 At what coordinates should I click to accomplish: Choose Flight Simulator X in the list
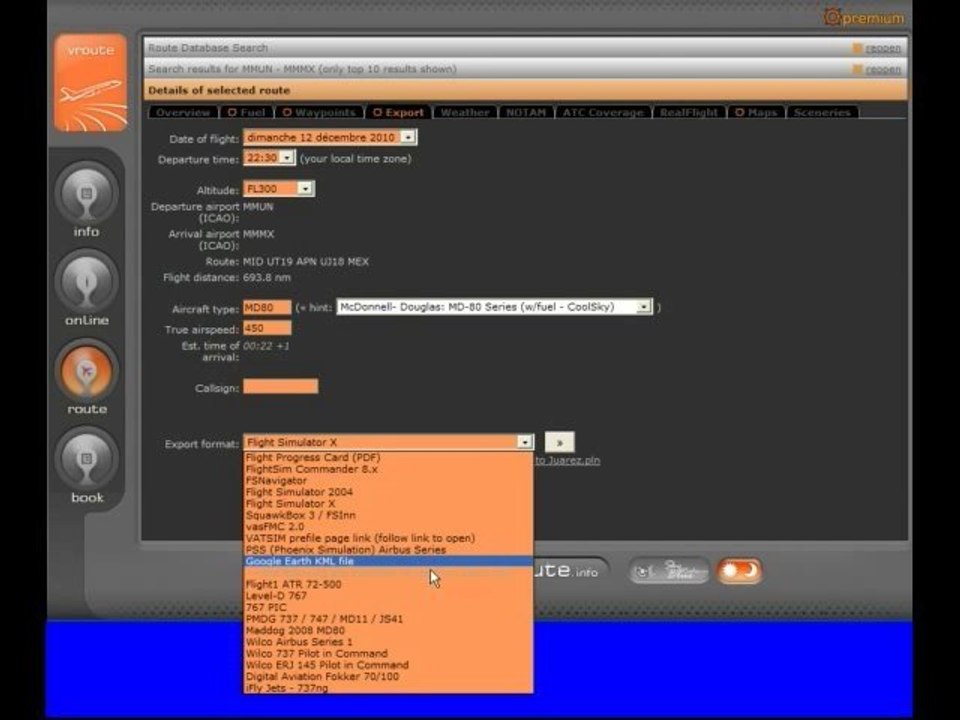pos(388,503)
